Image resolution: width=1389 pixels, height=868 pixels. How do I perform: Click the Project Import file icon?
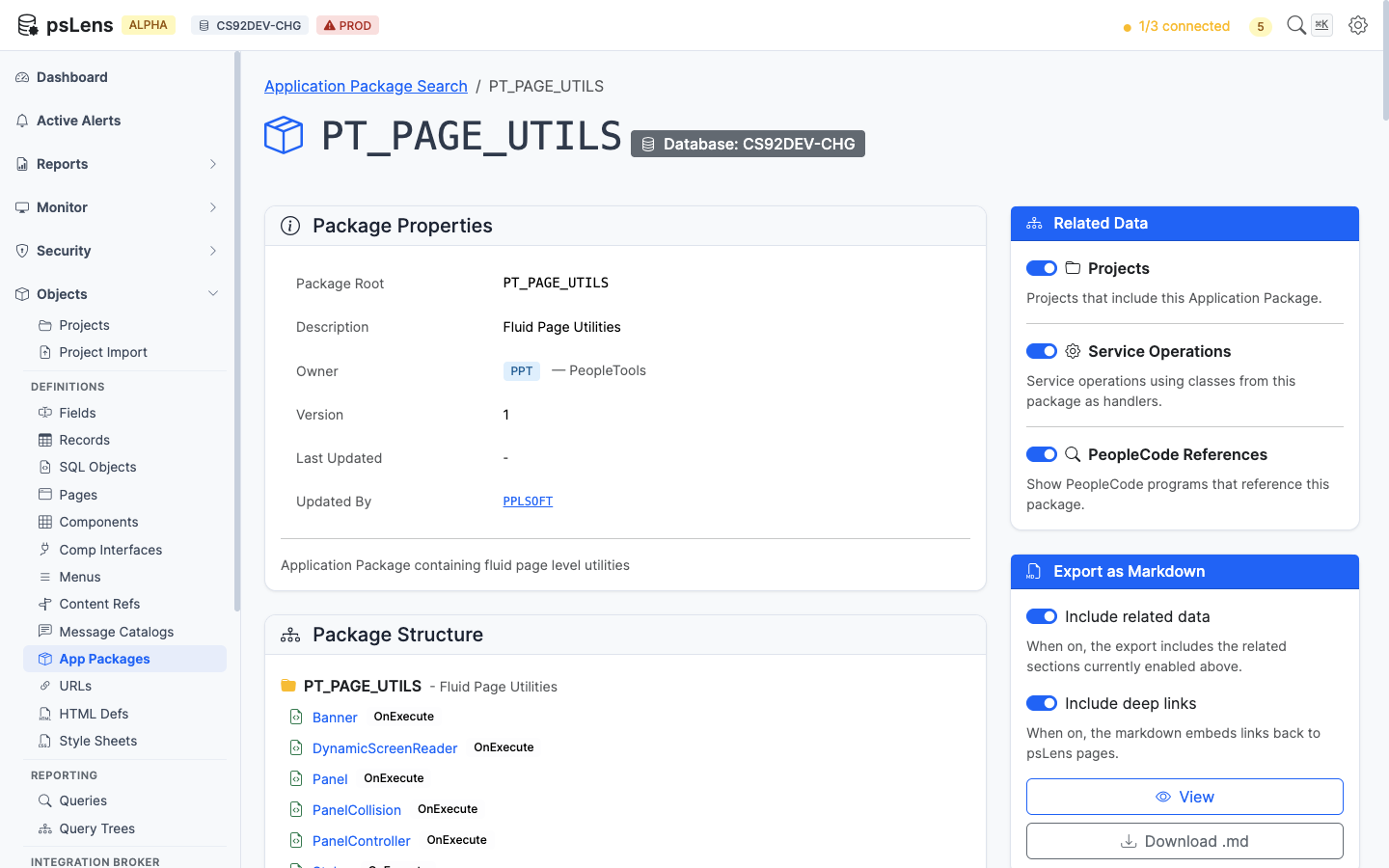point(44,352)
